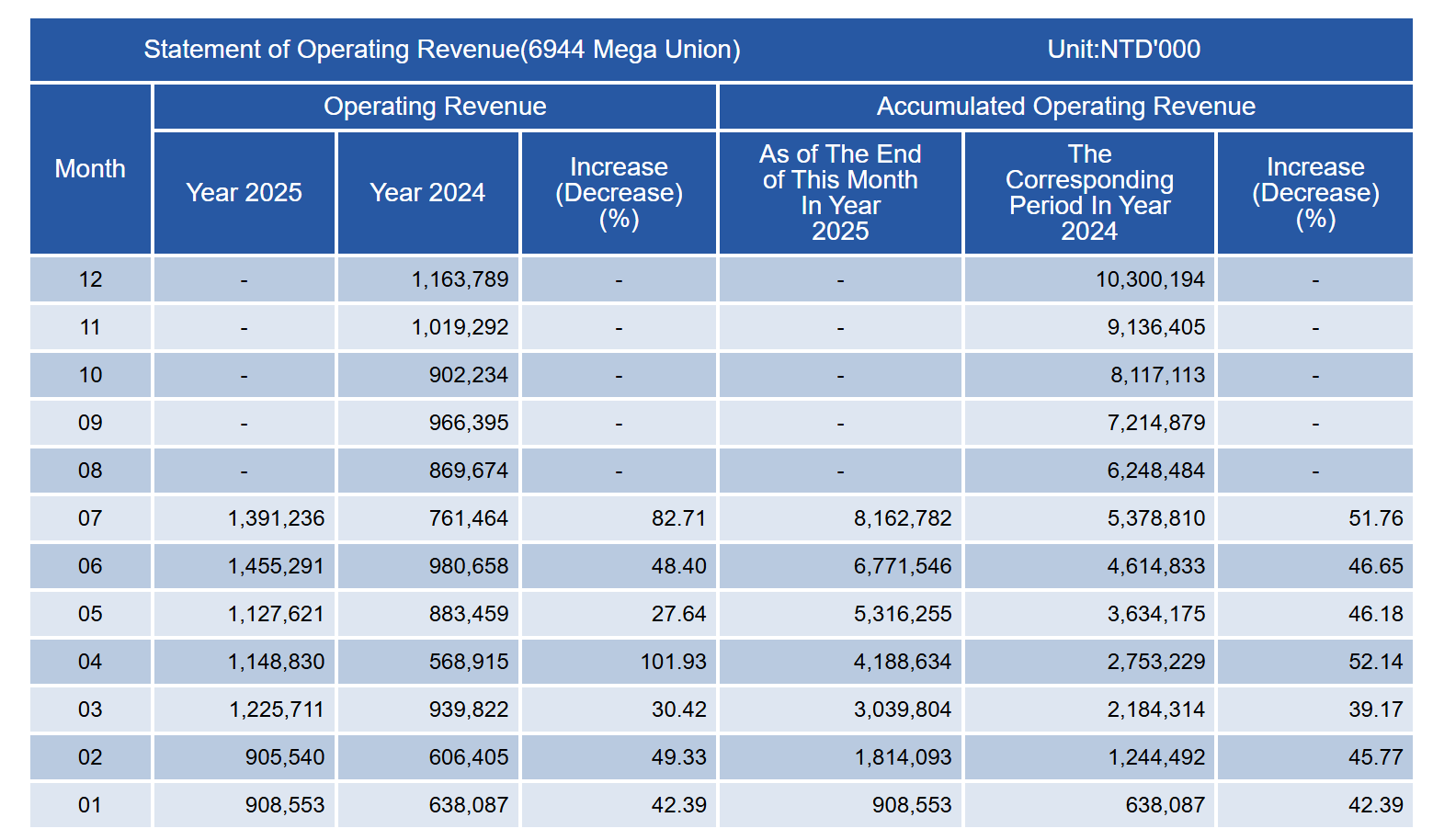Click March 2025 revenue value 1,225,711
1433x840 pixels.
click(x=276, y=709)
